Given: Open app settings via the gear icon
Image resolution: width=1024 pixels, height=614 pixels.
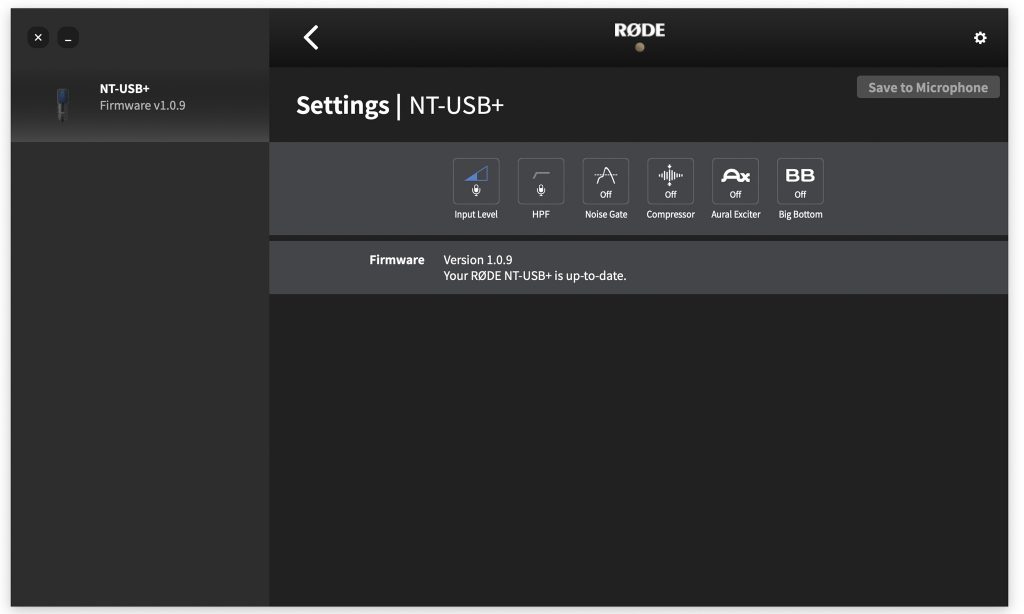Looking at the screenshot, I should coord(980,38).
